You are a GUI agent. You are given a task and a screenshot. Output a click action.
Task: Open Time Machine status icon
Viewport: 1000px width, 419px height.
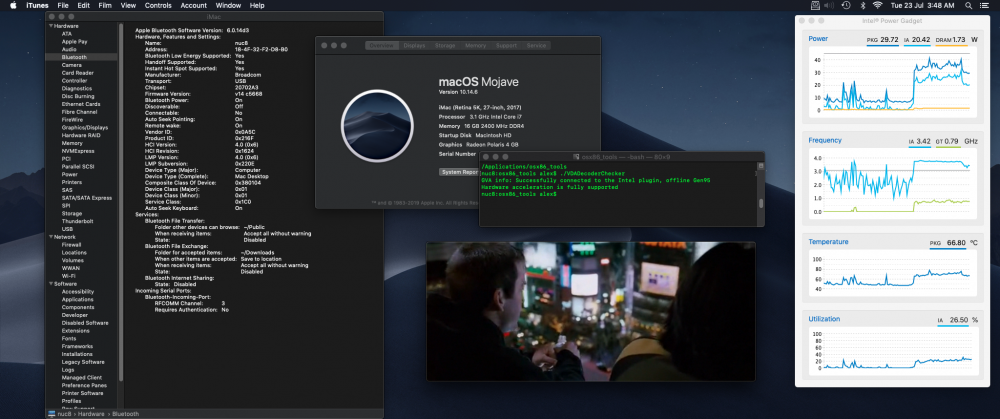pos(846,5)
